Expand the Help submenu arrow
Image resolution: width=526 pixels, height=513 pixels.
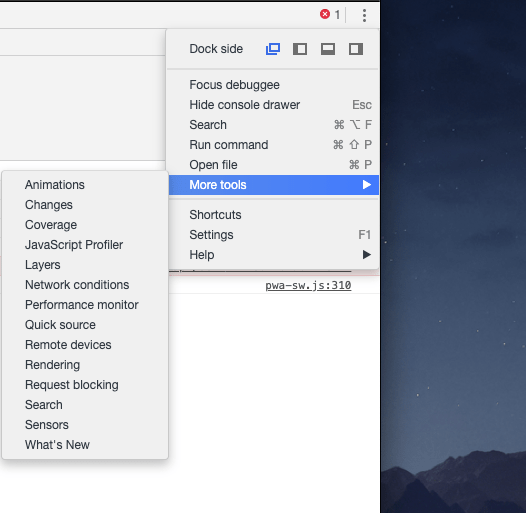pyautogui.click(x=367, y=255)
